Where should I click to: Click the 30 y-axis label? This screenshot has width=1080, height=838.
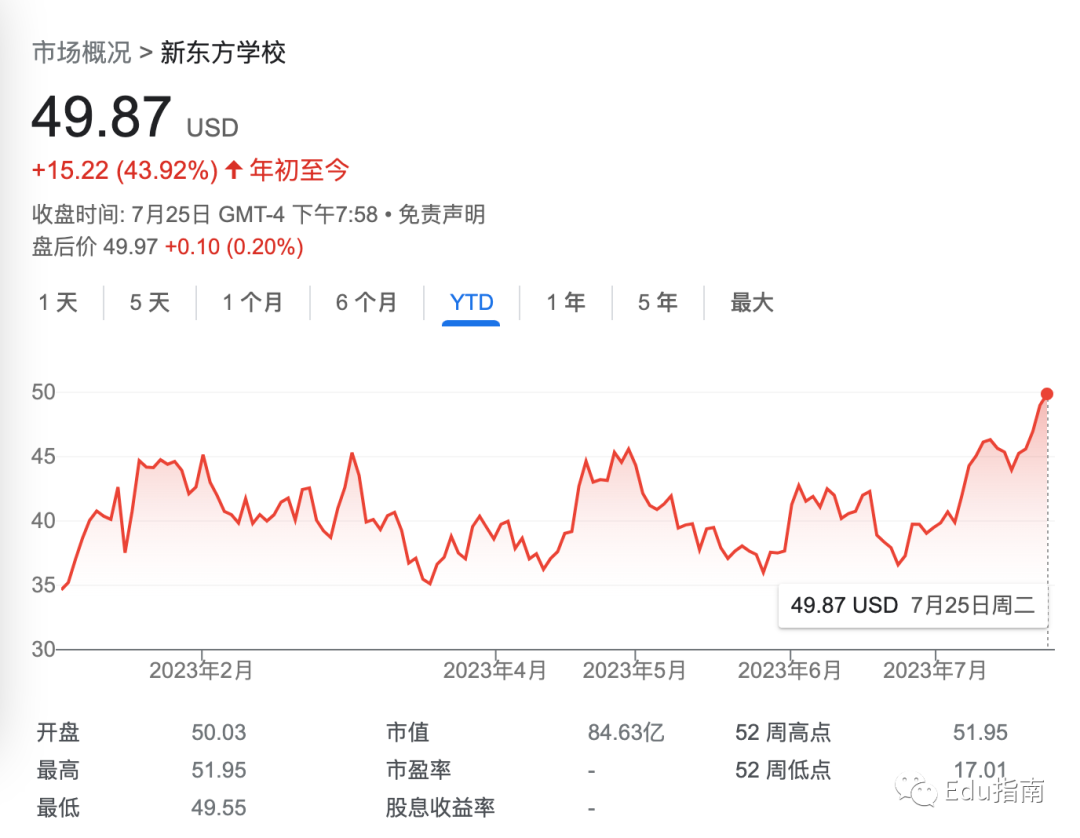click(43, 649)
